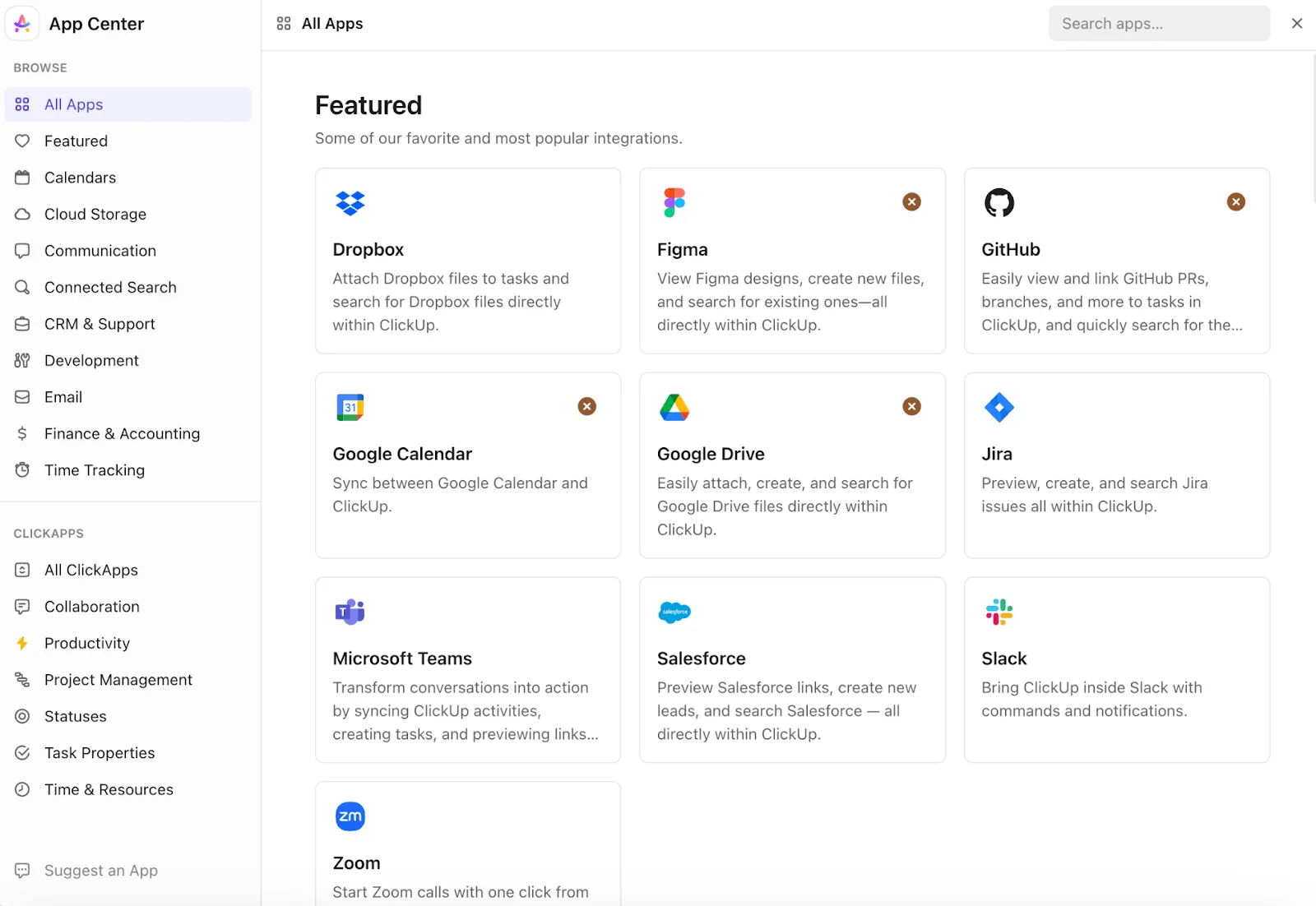The image size is (1316, 906).
Task: Select the Development category
Action: 128,361
